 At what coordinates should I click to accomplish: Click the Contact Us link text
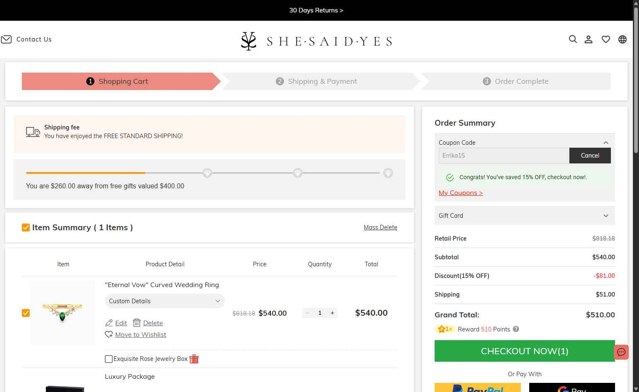(x=34, y=40)
